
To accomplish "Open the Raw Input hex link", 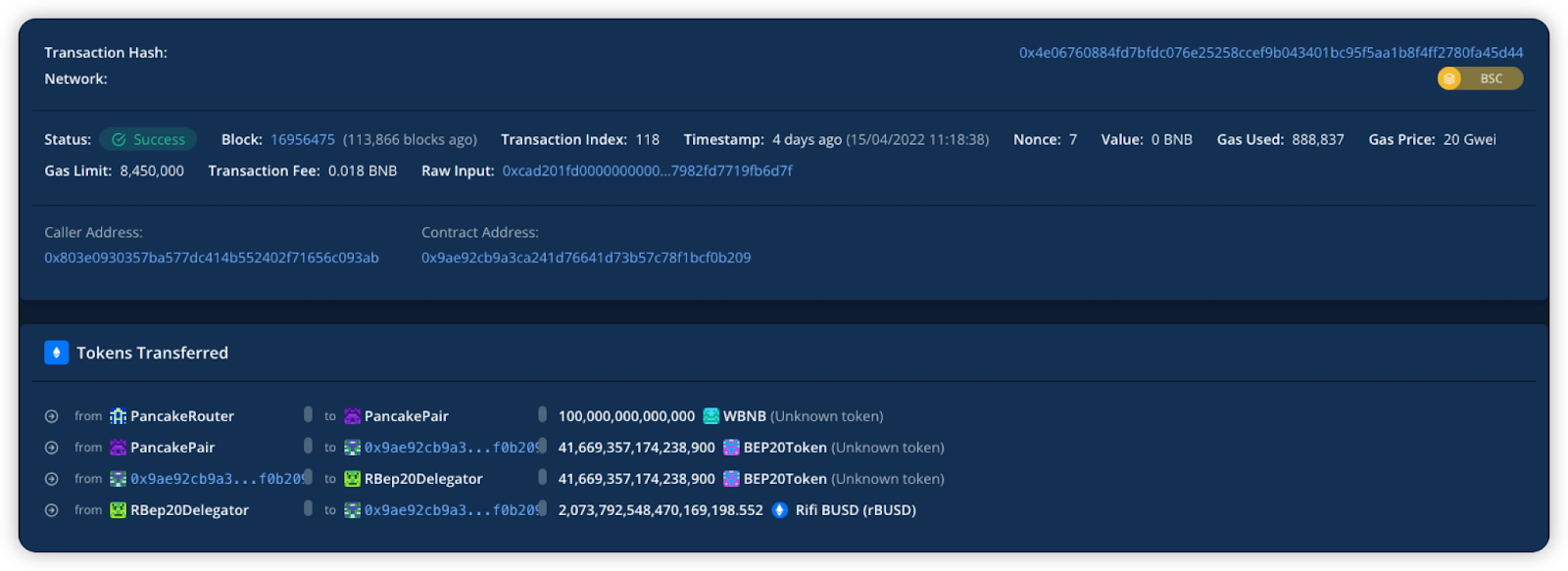I will point(648,170).
